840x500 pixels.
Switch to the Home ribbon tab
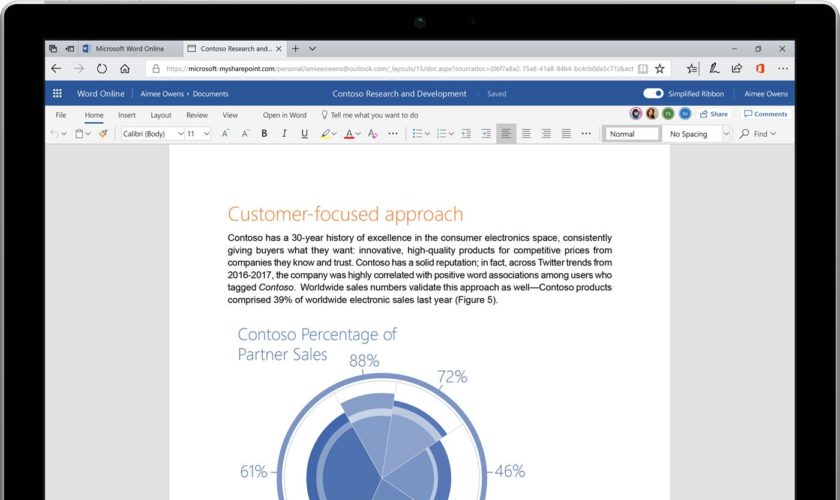tap(94, 115)
